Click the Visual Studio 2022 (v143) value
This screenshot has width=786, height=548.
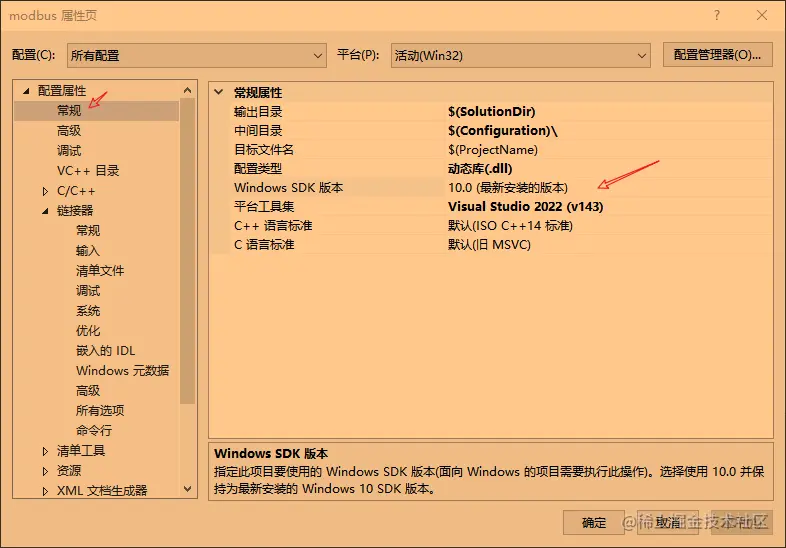coord(526,207)
